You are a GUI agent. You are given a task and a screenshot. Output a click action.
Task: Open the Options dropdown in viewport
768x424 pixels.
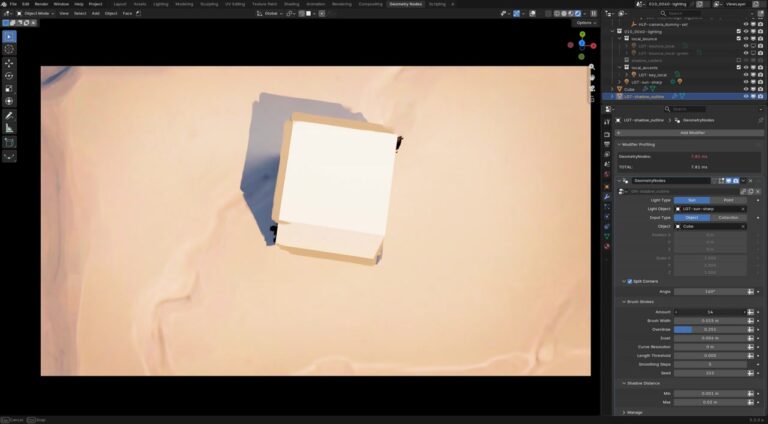click(586, 23)
